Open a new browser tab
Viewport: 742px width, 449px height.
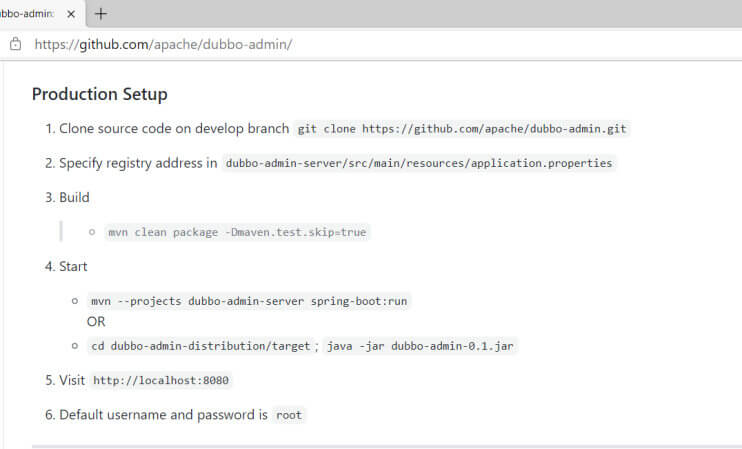pyautogui.click(x=100, y=14)
